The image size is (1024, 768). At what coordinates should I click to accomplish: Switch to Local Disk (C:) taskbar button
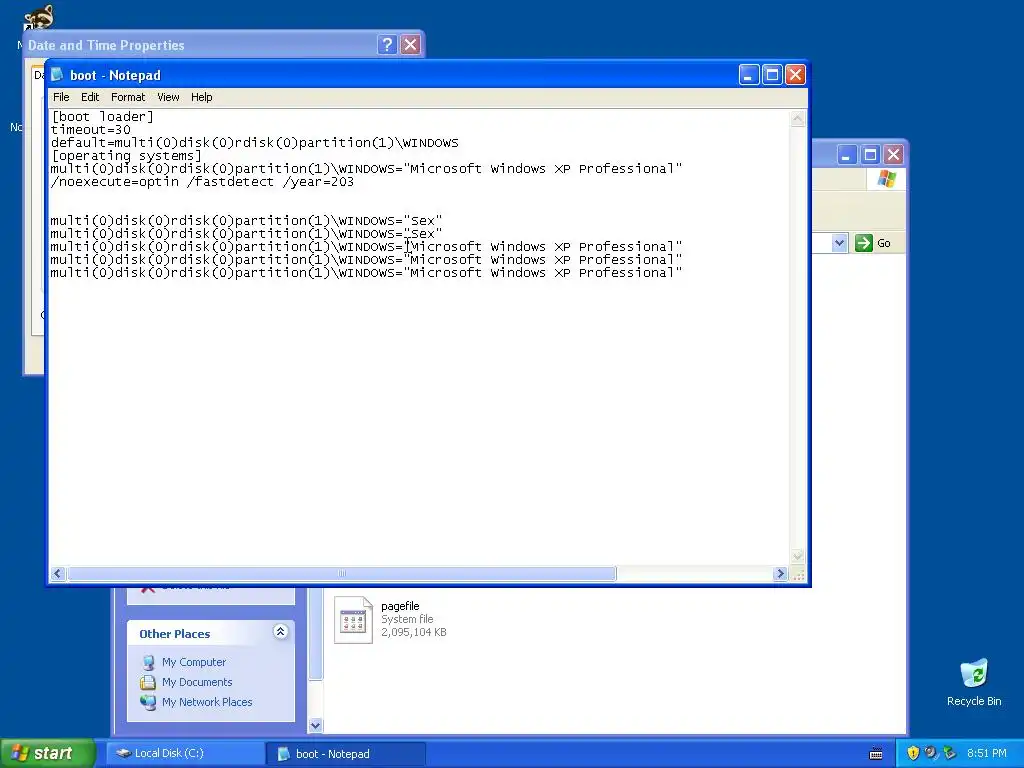pyautogui.click(x=185, y=753)
